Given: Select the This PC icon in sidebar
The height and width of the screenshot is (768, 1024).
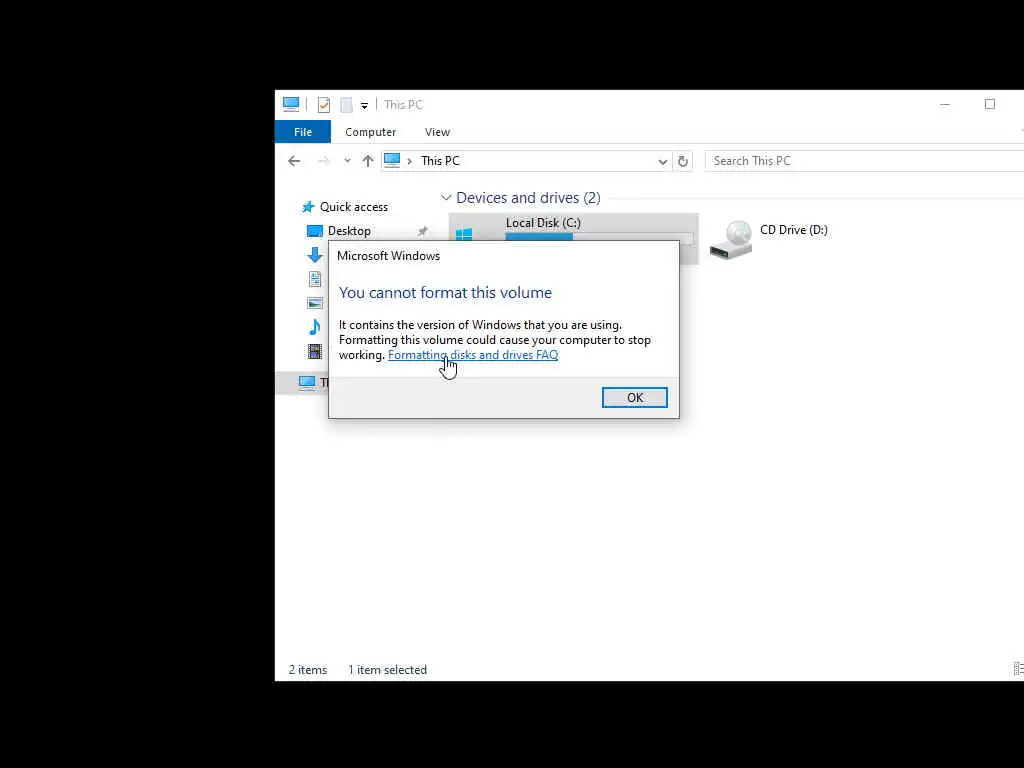Looking at the screenshot, I should 307,382.
